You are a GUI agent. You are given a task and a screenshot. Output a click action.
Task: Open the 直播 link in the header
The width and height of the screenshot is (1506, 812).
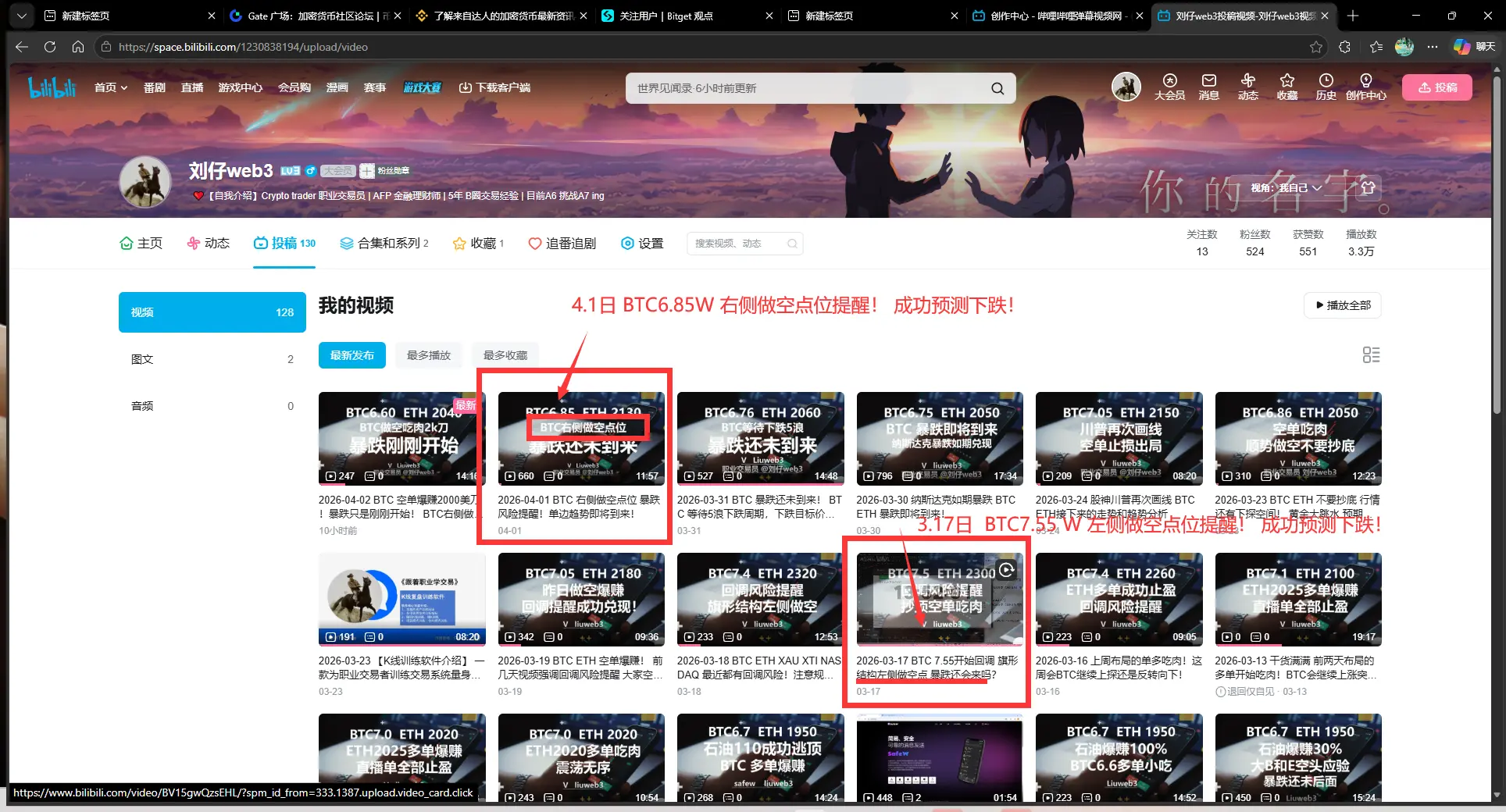192,87
